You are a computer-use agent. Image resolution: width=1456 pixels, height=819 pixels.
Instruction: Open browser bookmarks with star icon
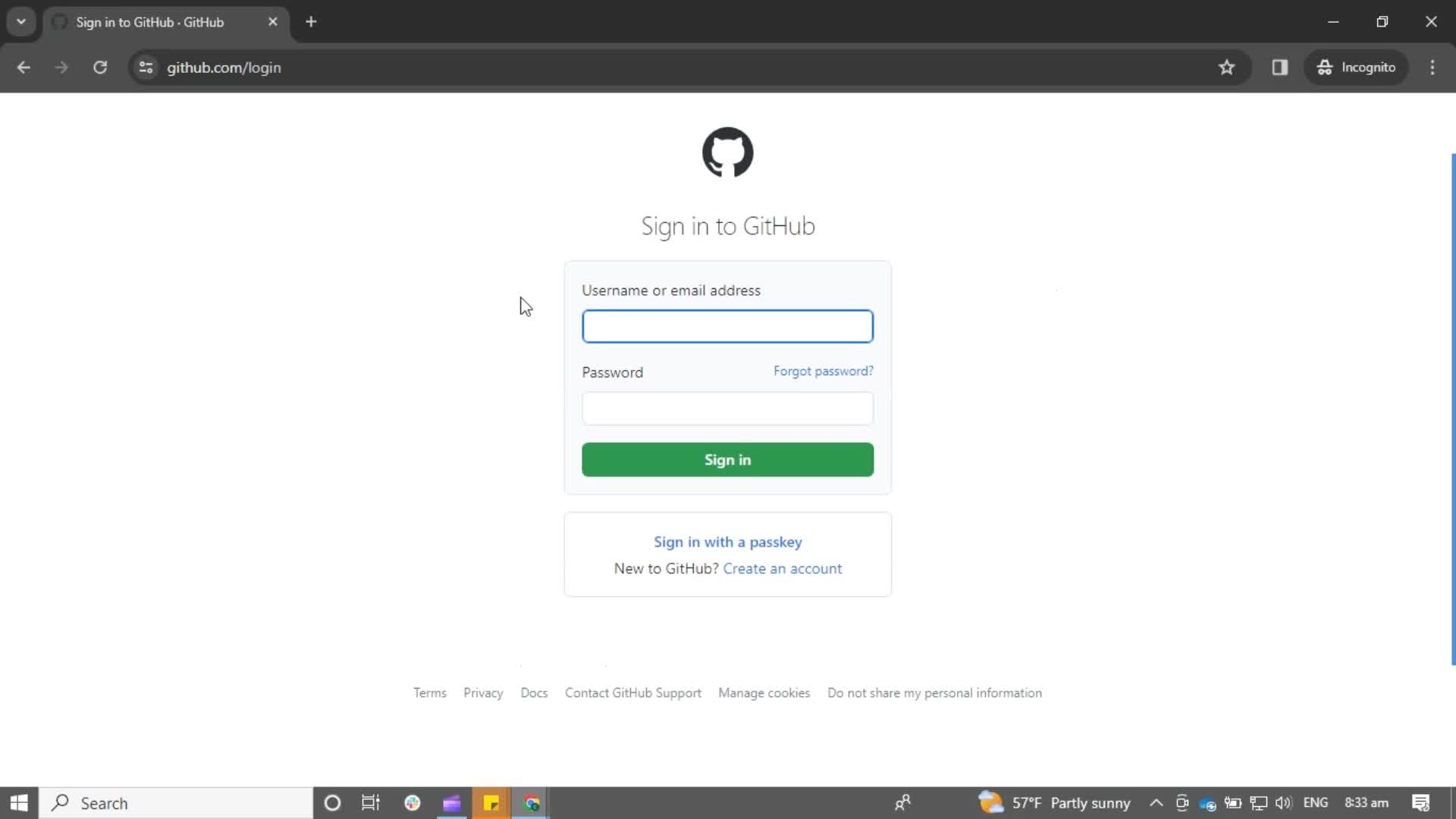point(1227,67)
